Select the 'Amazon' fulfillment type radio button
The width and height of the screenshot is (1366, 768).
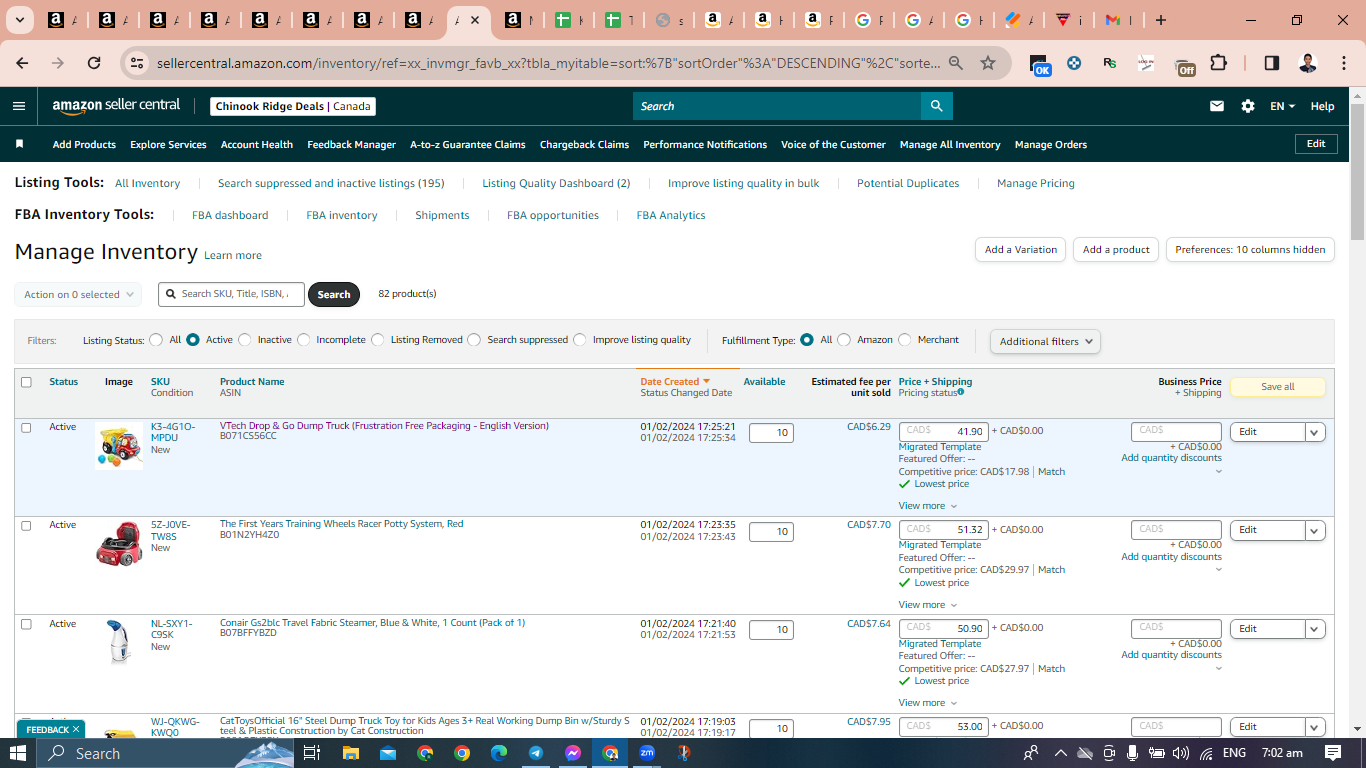point(844,340)
